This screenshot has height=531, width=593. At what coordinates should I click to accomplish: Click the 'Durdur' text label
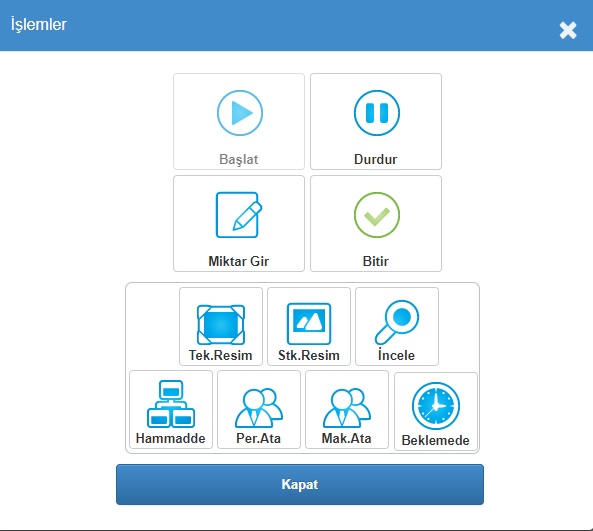[376, 159]
